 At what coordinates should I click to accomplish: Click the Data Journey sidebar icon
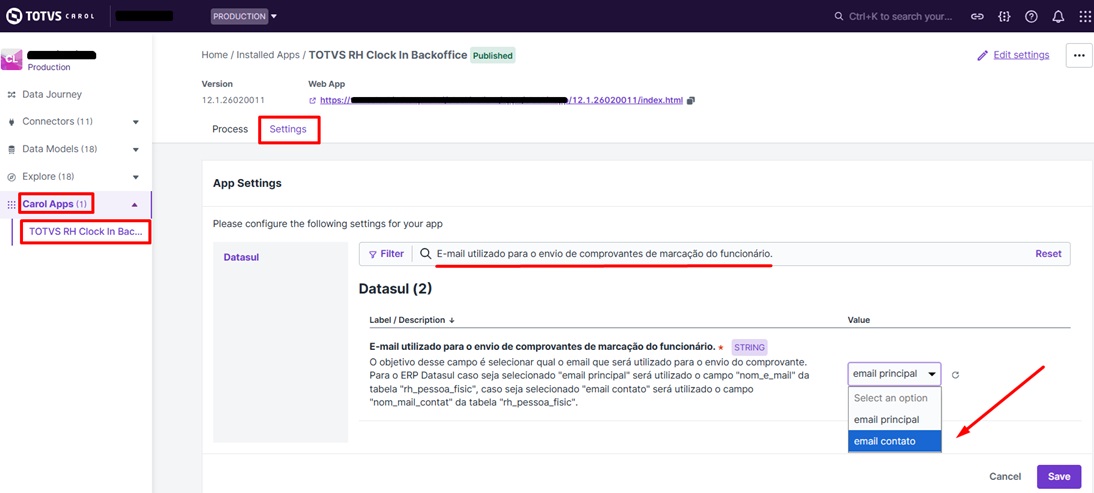(11, 94)
